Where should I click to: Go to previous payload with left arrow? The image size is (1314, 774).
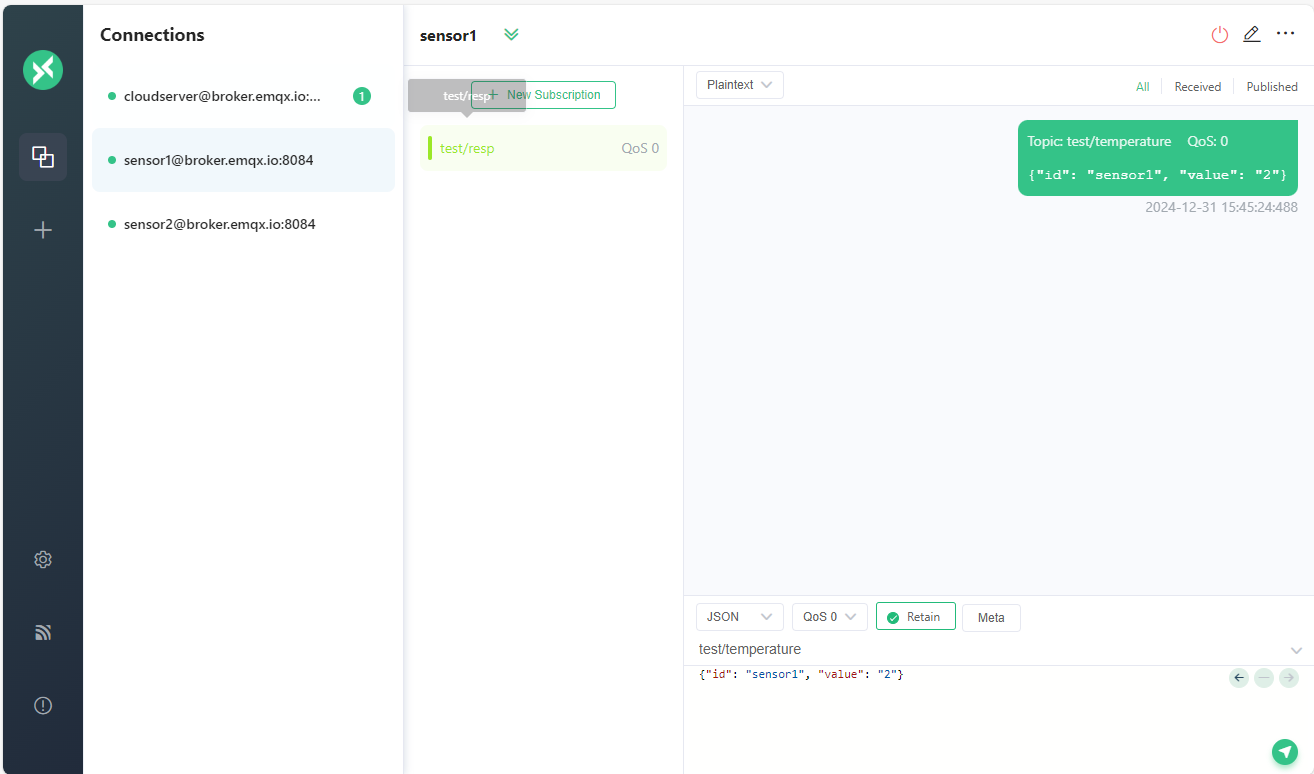[1239, 678]
